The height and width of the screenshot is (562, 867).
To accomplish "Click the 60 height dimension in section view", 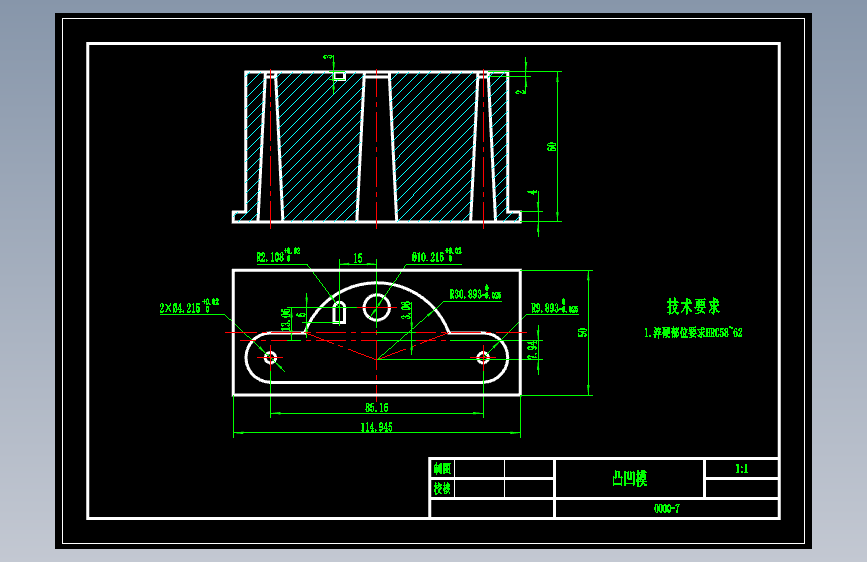I will 551,147.
